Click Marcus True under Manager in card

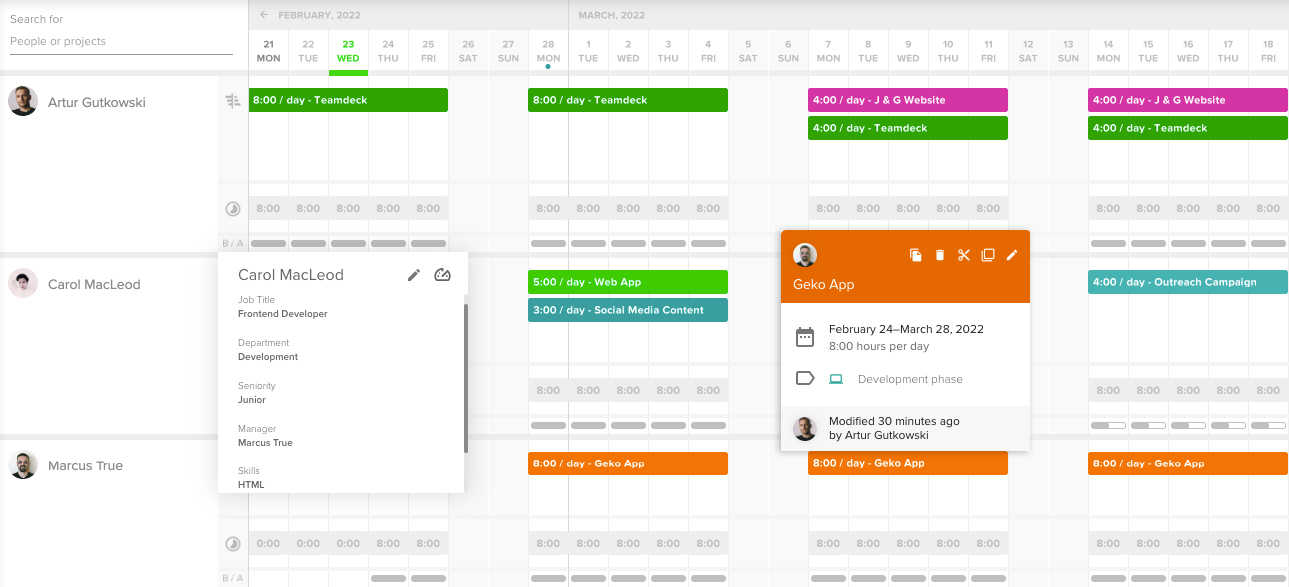[265, 443]
